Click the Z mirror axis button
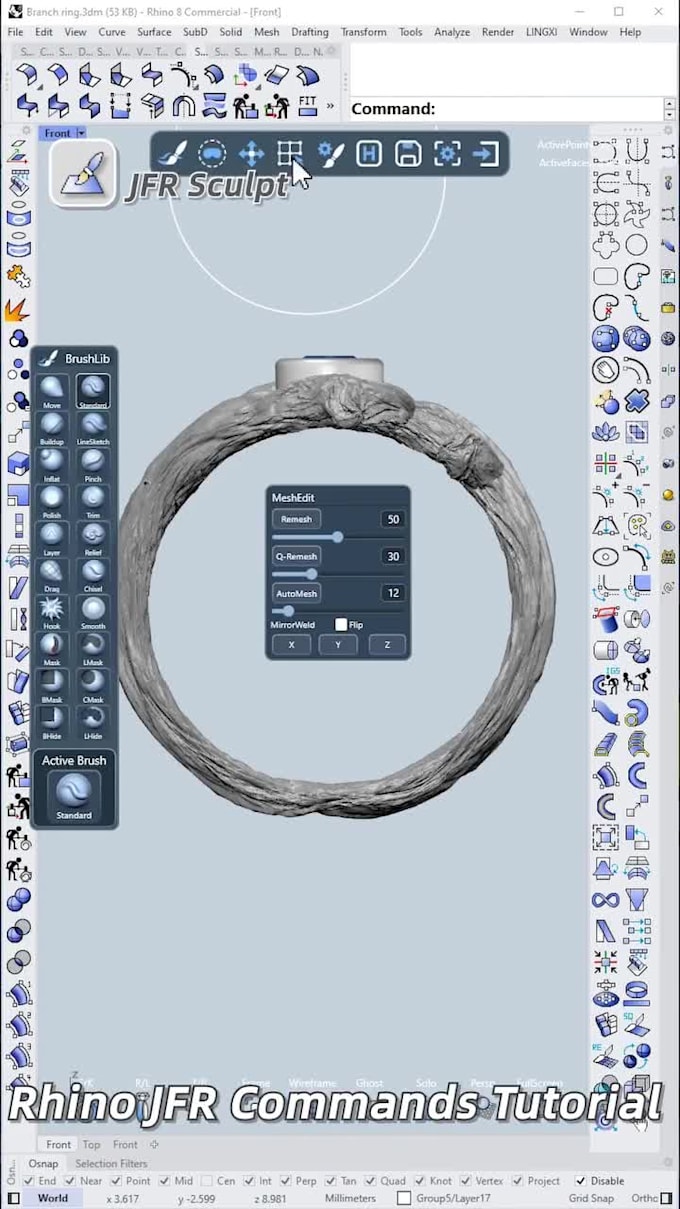The height and width of the screenshot is (1209, 680). (387, 645)
